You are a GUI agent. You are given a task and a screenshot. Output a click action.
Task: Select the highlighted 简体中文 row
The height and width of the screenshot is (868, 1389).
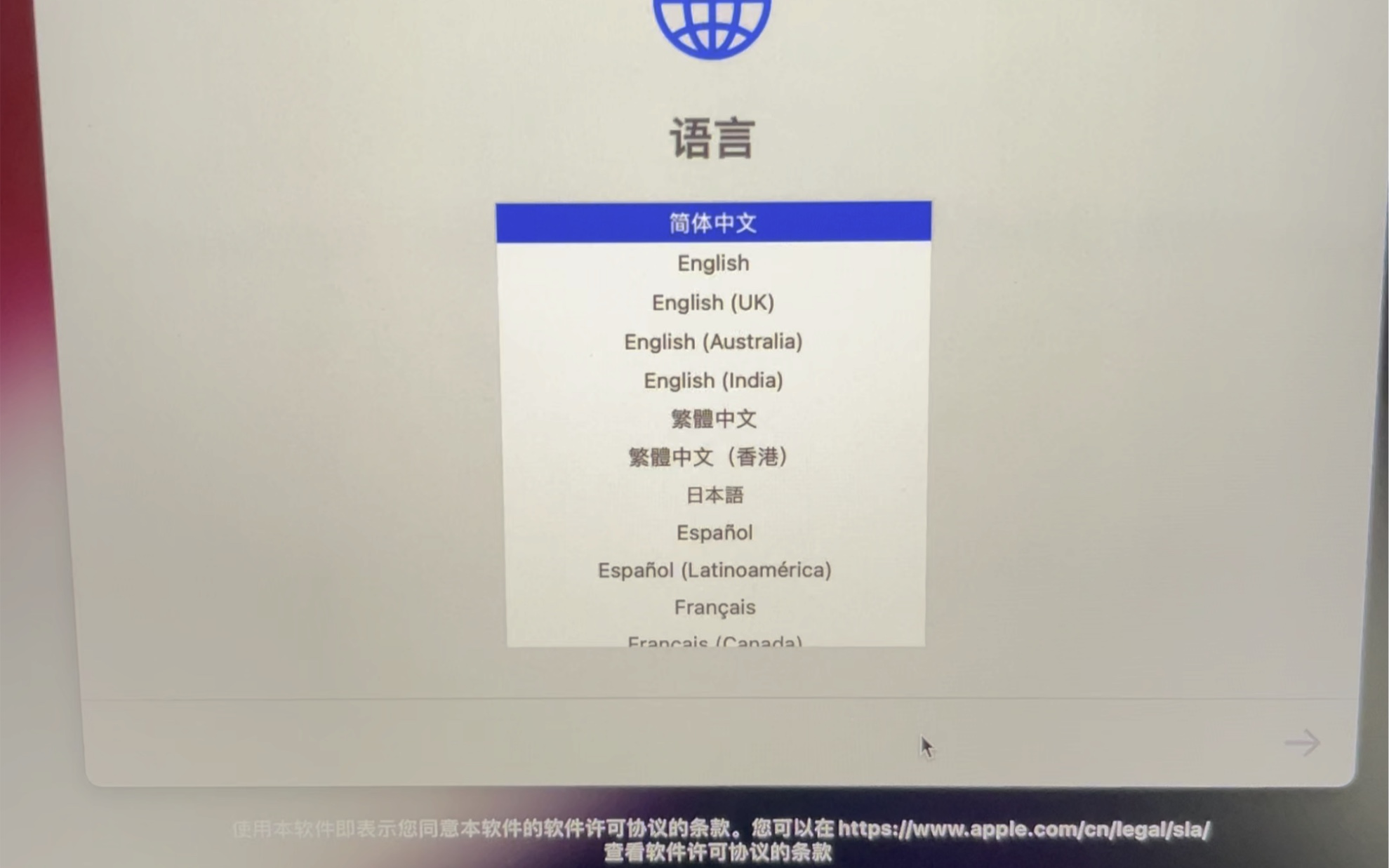711,221
